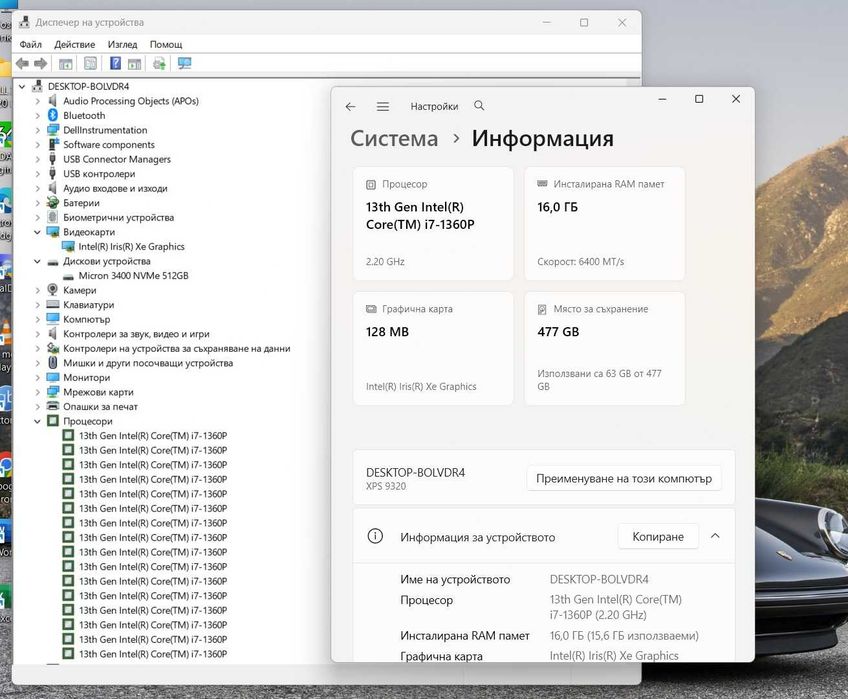The width and height of the screenshot is (848, 699).
Task: Toggle the console tree toolbar icon
Action: [x=65, y=64]
